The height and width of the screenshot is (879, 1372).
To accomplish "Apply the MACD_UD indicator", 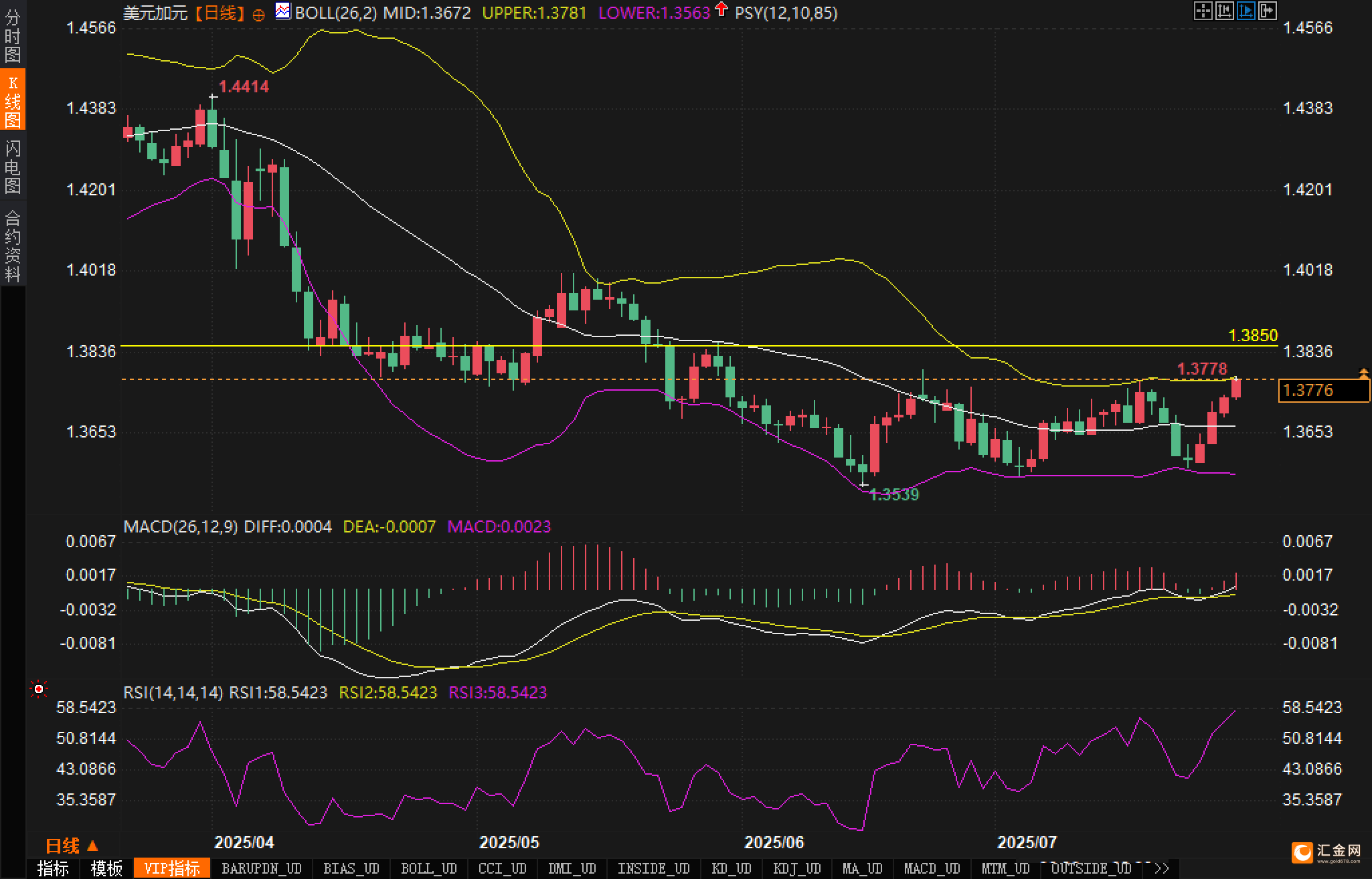I will coord(932,868).
